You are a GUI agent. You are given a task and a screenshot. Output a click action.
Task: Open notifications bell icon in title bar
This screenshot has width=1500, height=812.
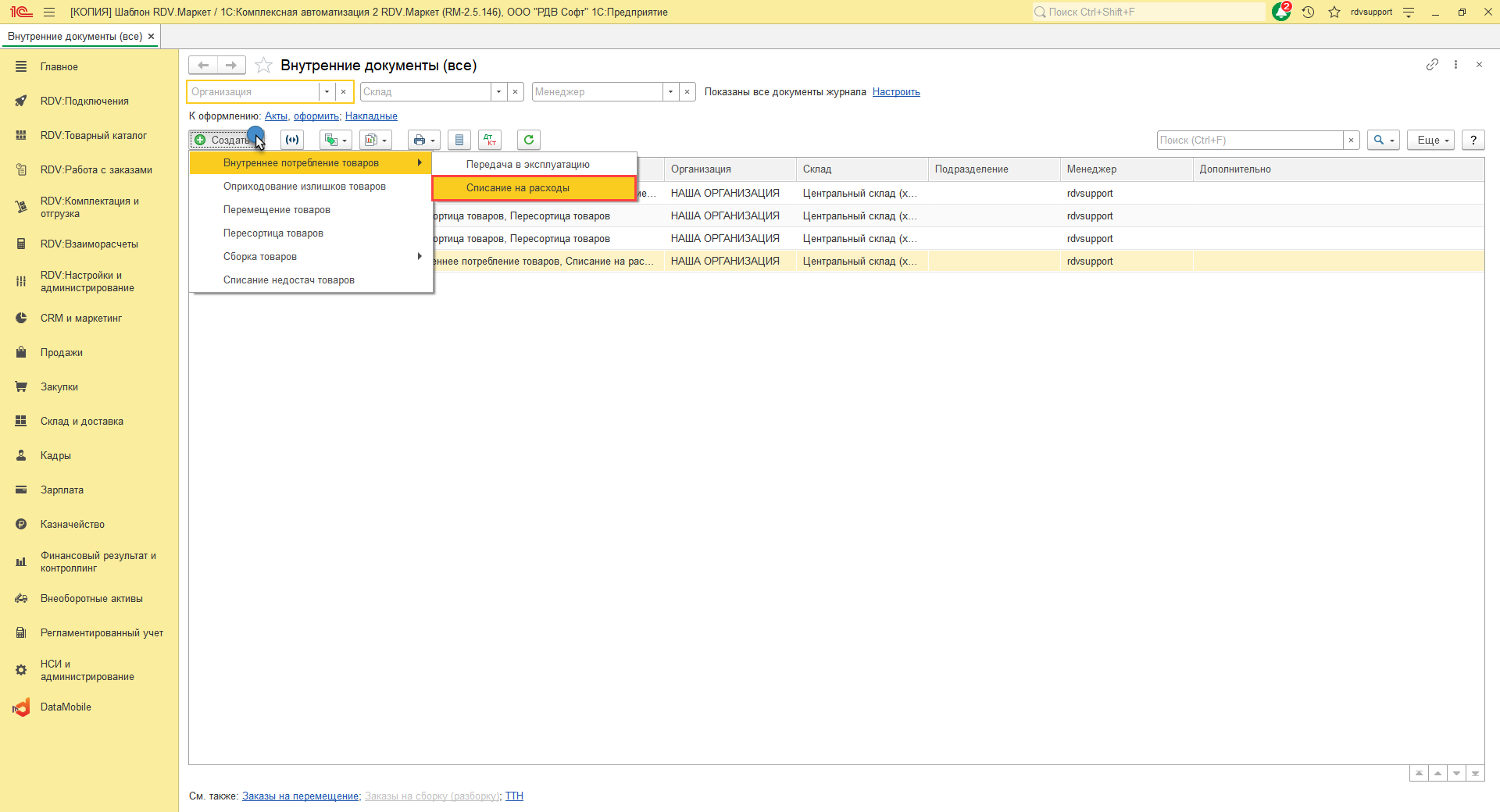tap(1281, 12)
